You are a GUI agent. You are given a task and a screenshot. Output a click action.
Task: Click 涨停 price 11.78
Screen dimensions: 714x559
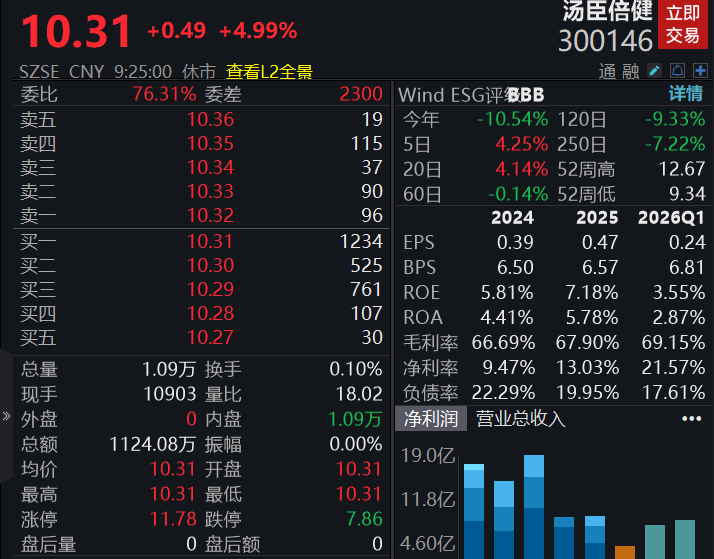point(173,519)
